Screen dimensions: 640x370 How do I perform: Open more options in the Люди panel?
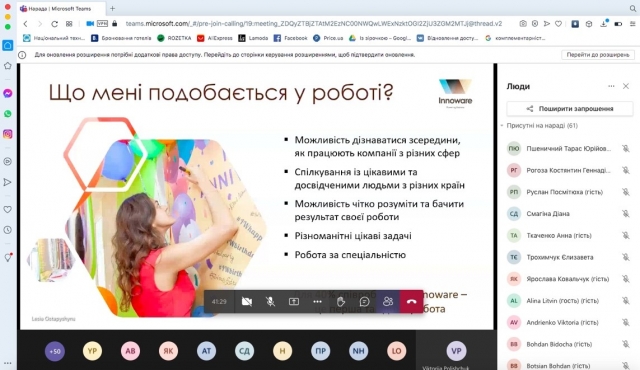[x=611, y=86]
